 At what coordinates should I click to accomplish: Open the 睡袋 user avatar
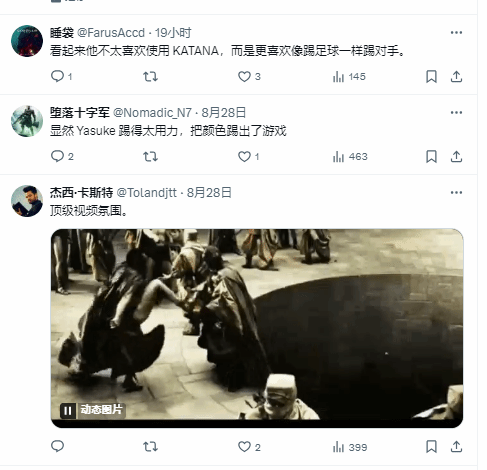click(x=27, y=41)
